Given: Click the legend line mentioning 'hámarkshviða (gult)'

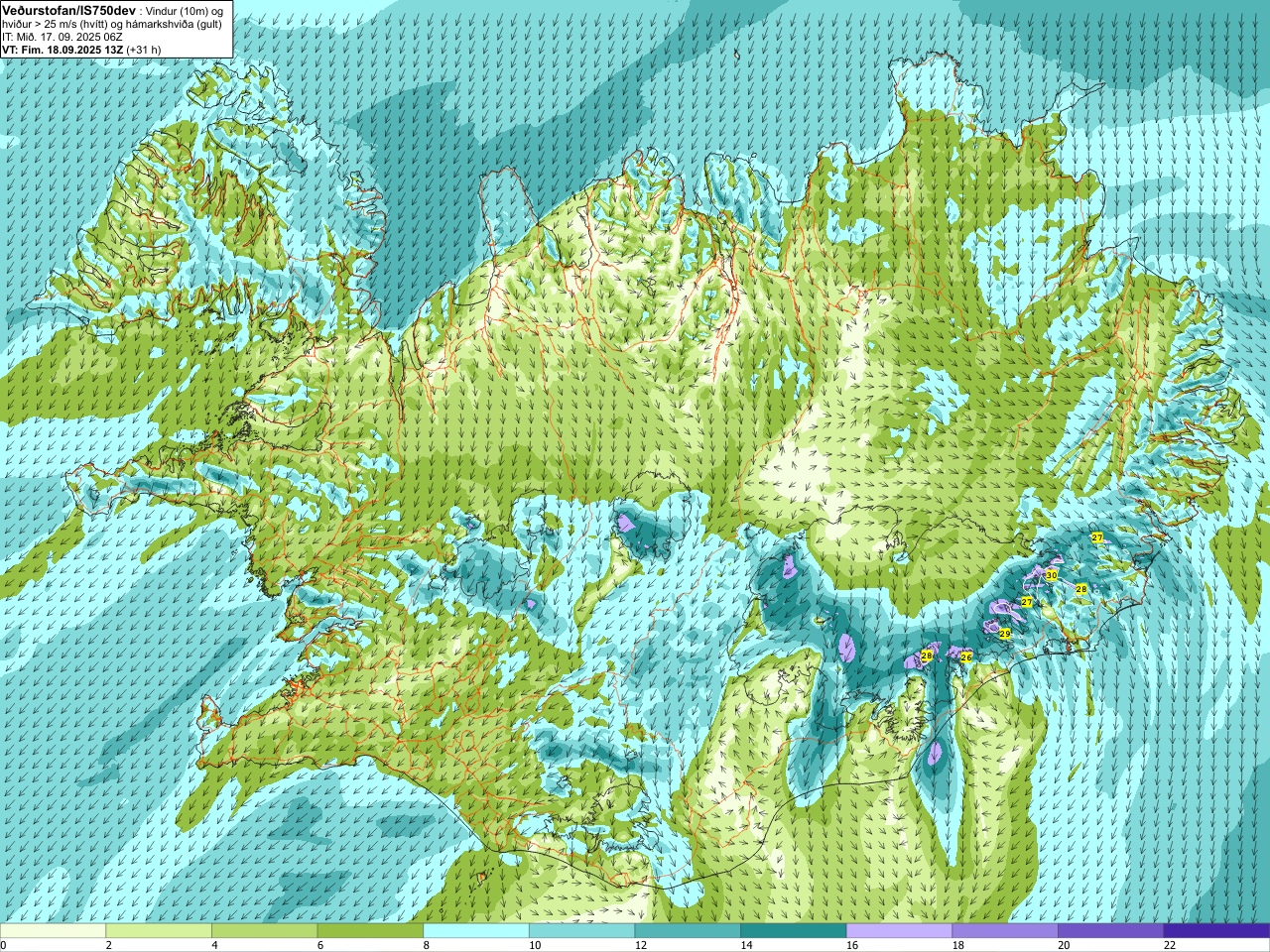Looking at the screenshot, I should pos(112,23).
